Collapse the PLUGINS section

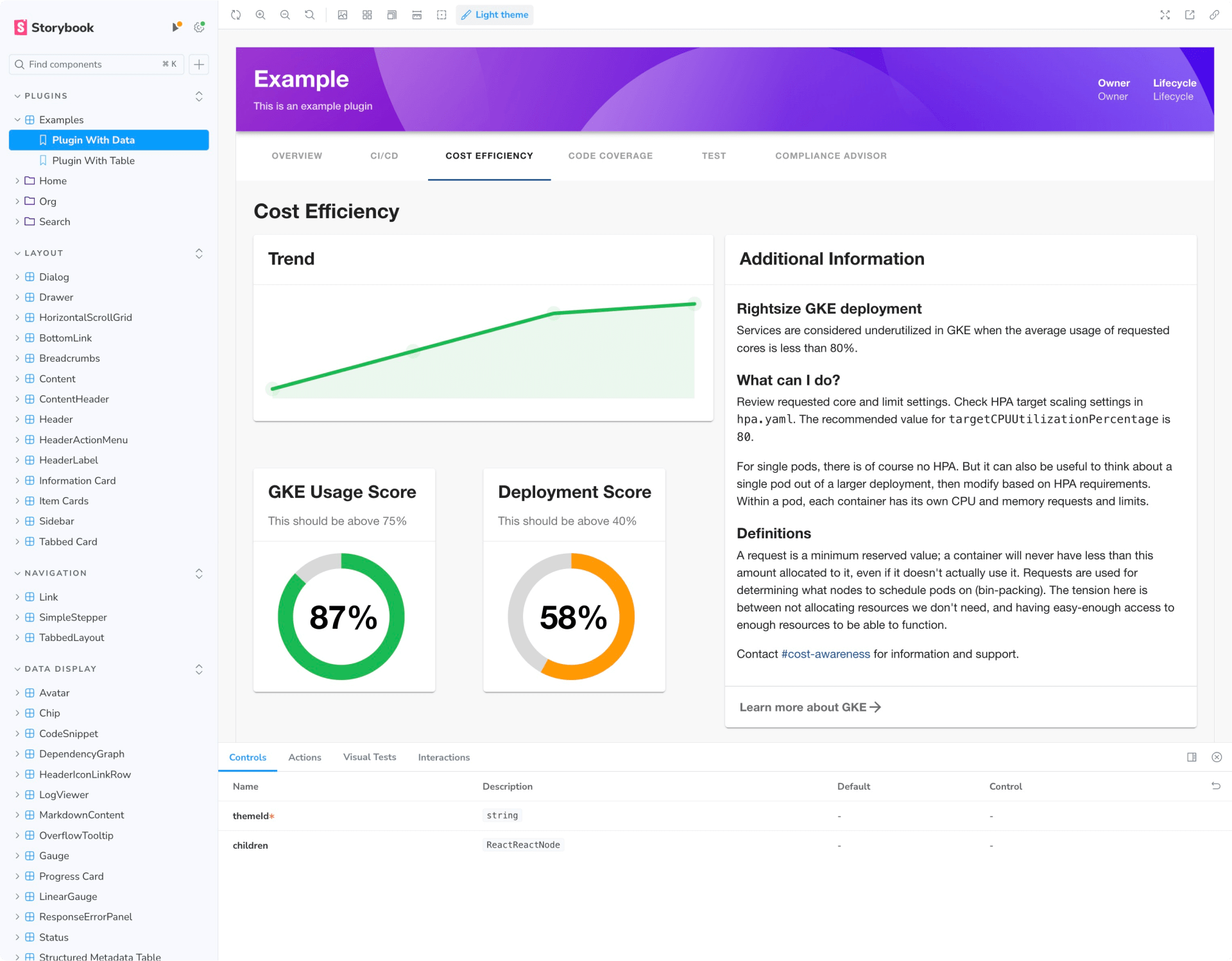click(x=46, y=96)
